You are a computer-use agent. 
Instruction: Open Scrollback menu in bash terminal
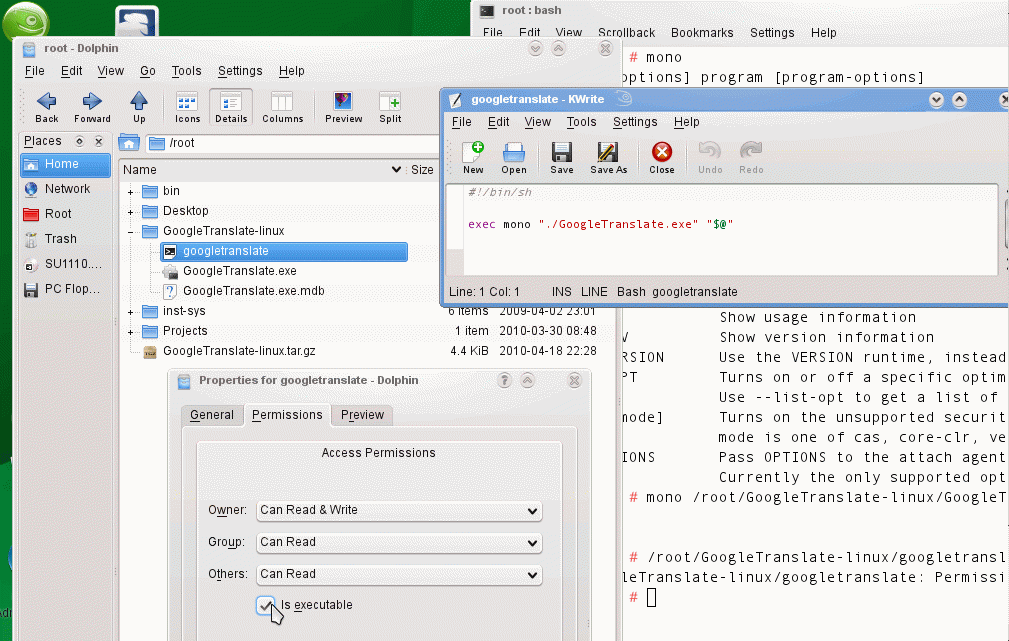(x=626, y=33)
